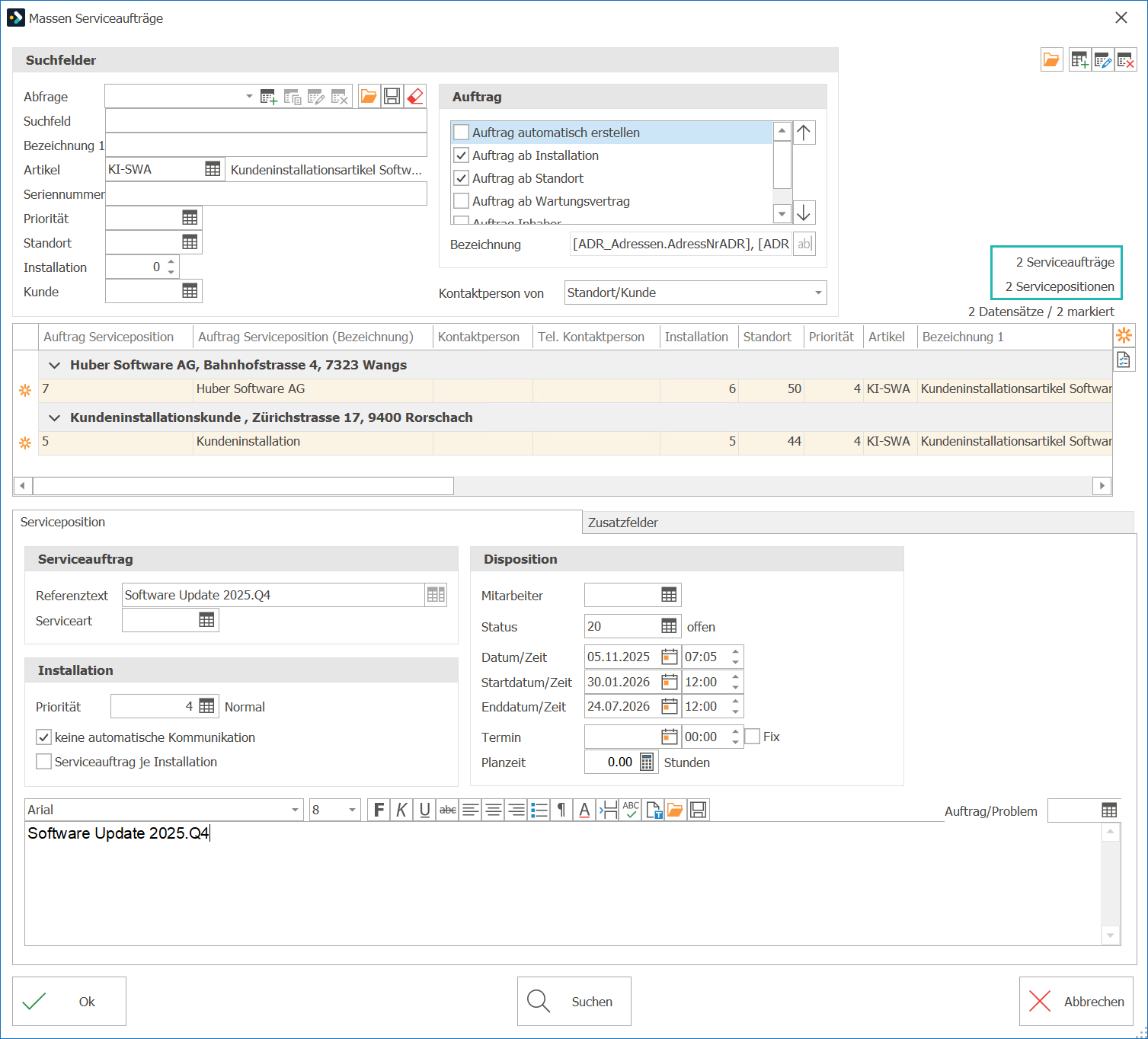Click the Suchen button
This screenshot has width=1148, height=1039.
(574, 1001)
